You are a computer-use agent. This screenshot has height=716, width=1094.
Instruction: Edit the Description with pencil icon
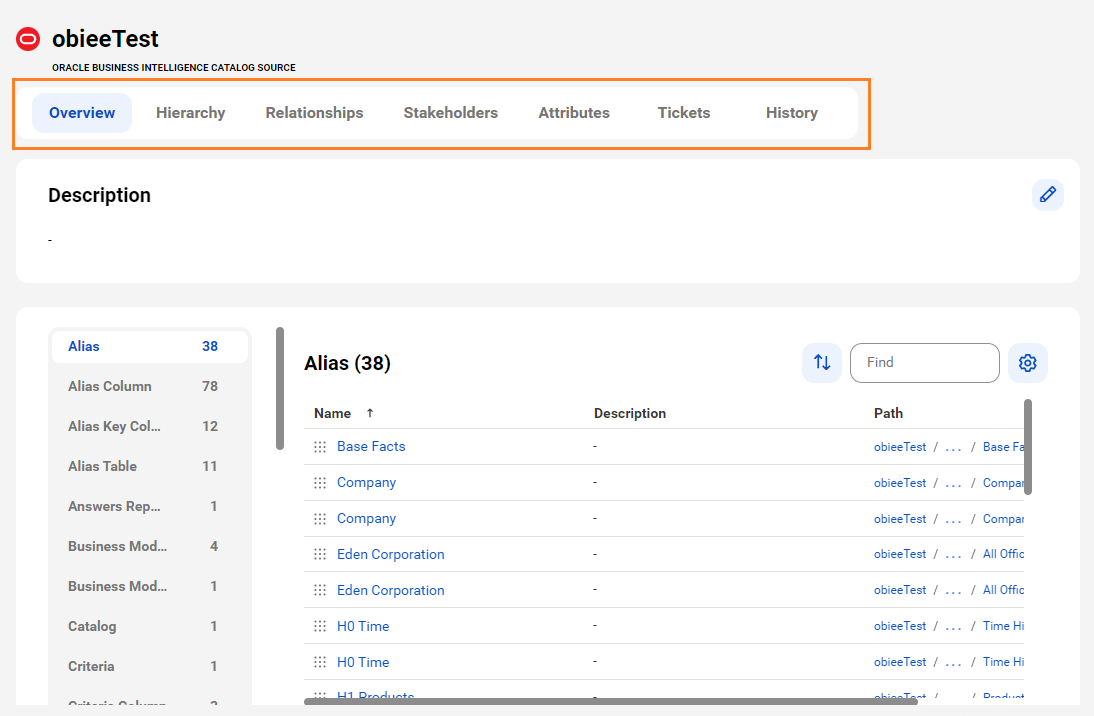click(x=1047, y=195)
